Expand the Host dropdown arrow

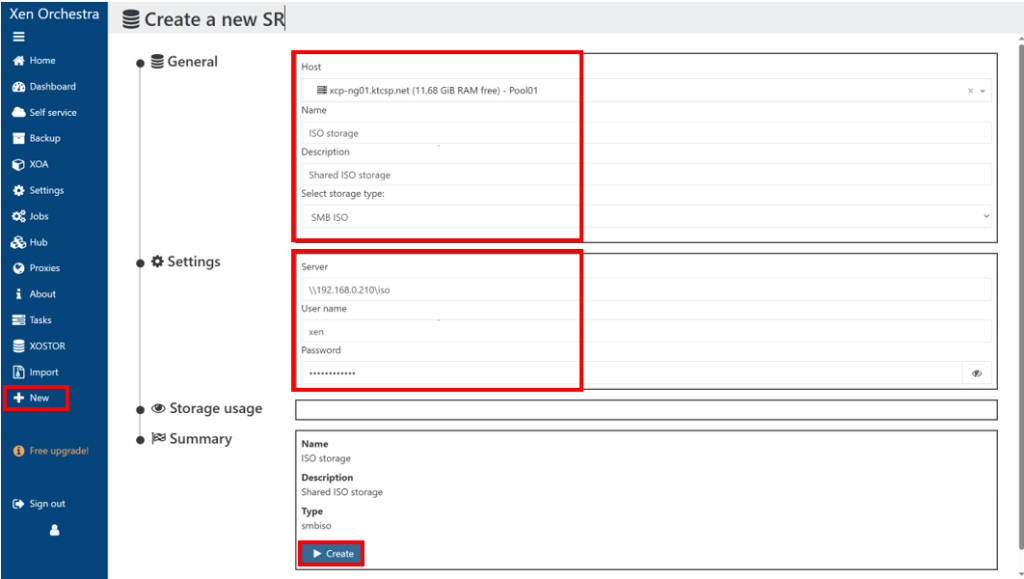pyautogui.click(x=983, y=91)
